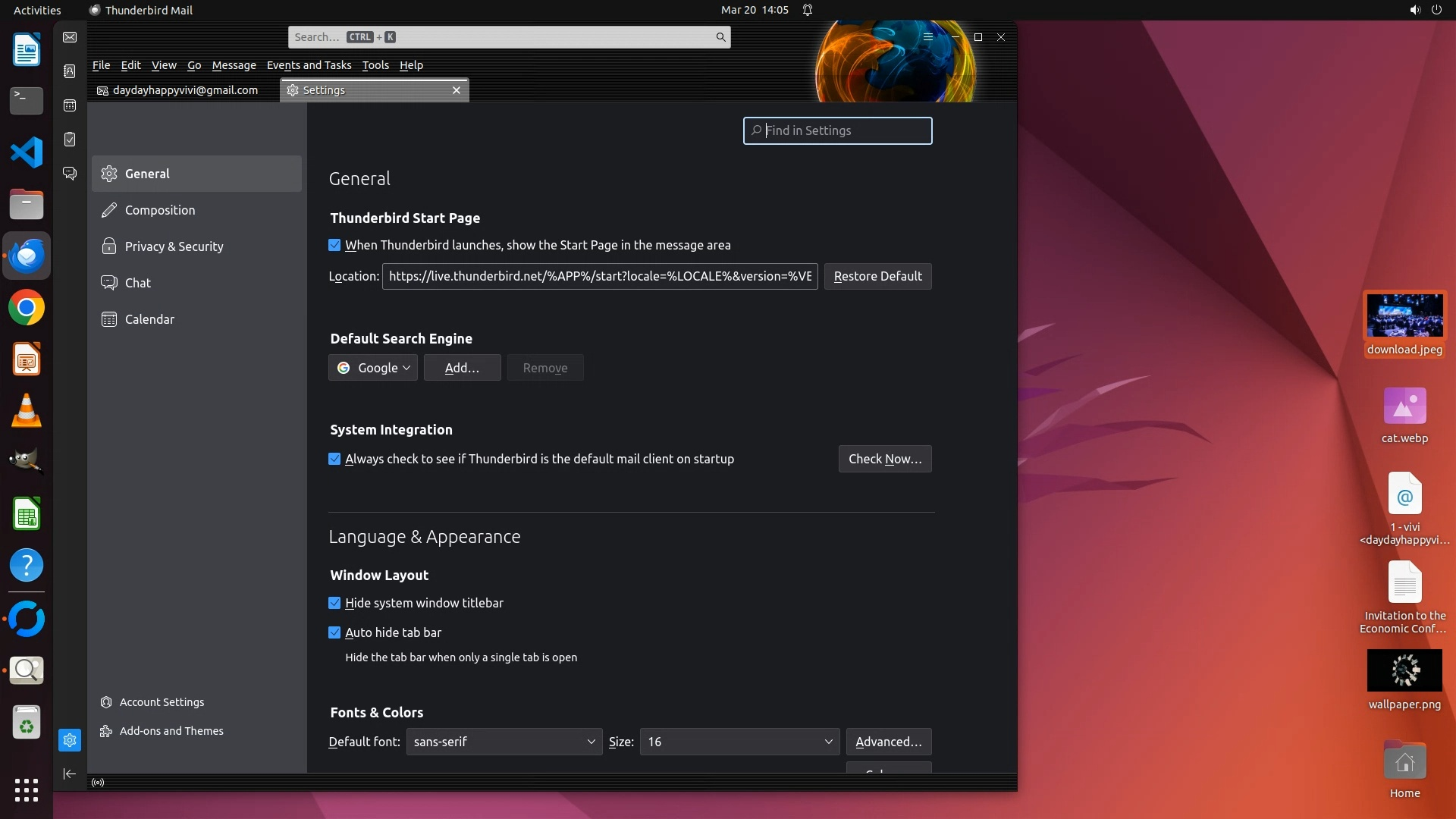Collapse the spaces toolbar arrow icon
Screen dimensions: 1456x819
coord(70,773)
